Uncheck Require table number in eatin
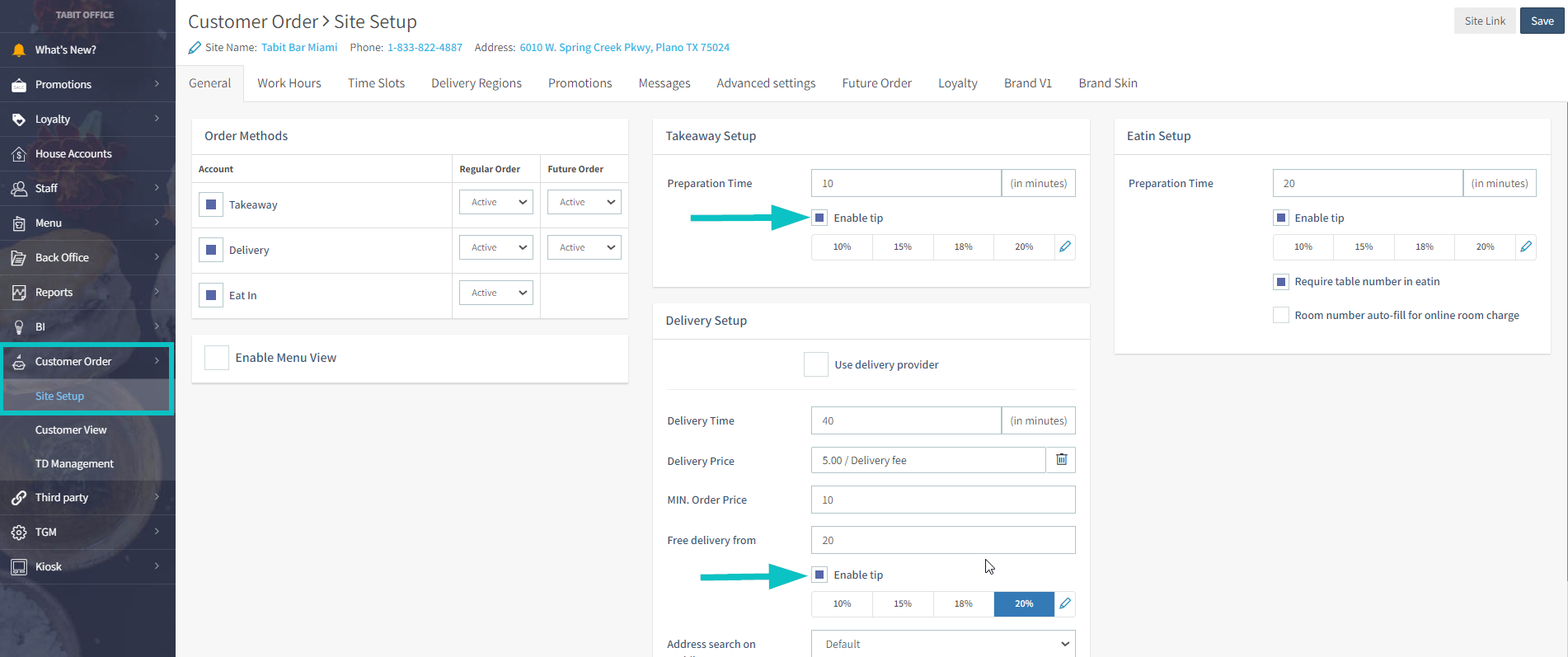 point(1281,282)
